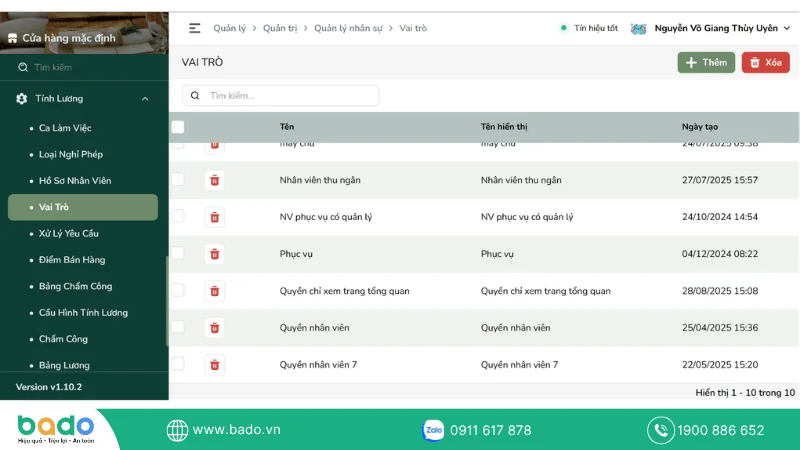Screen dimensions: 800x450
Task: Click trash icon in Phục vụ row
Action: pyautogui.click(x=215, y=254)
